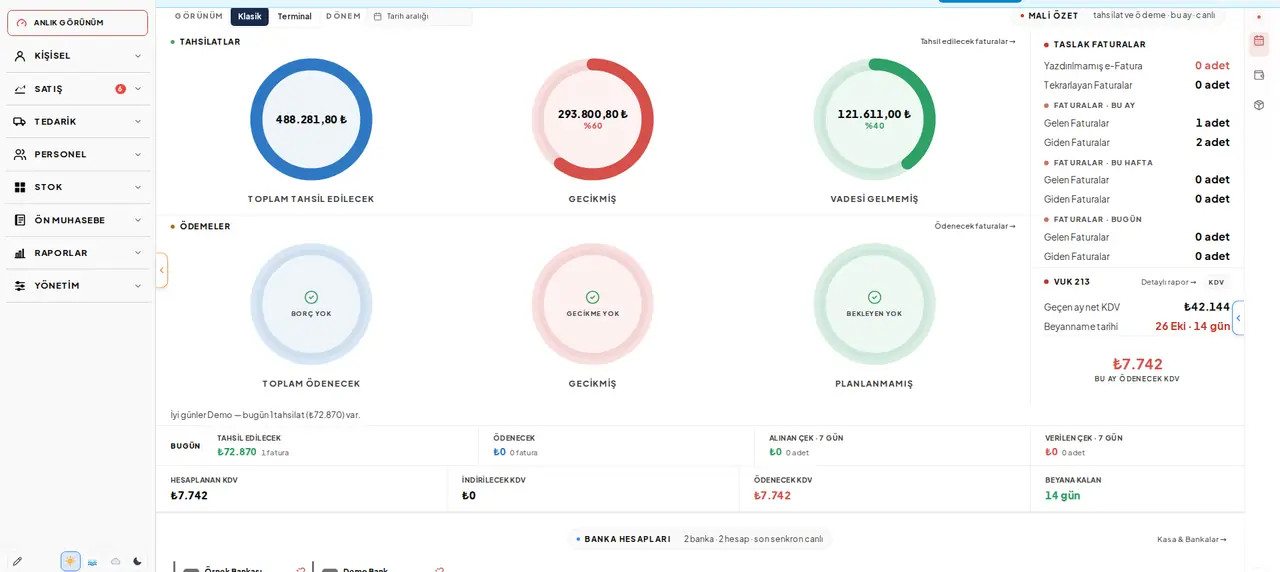The height and width of the screenshot is (572, 1280).
Task: Click the Vadesi Gelmemiş green progress ring
Action: 874,119
